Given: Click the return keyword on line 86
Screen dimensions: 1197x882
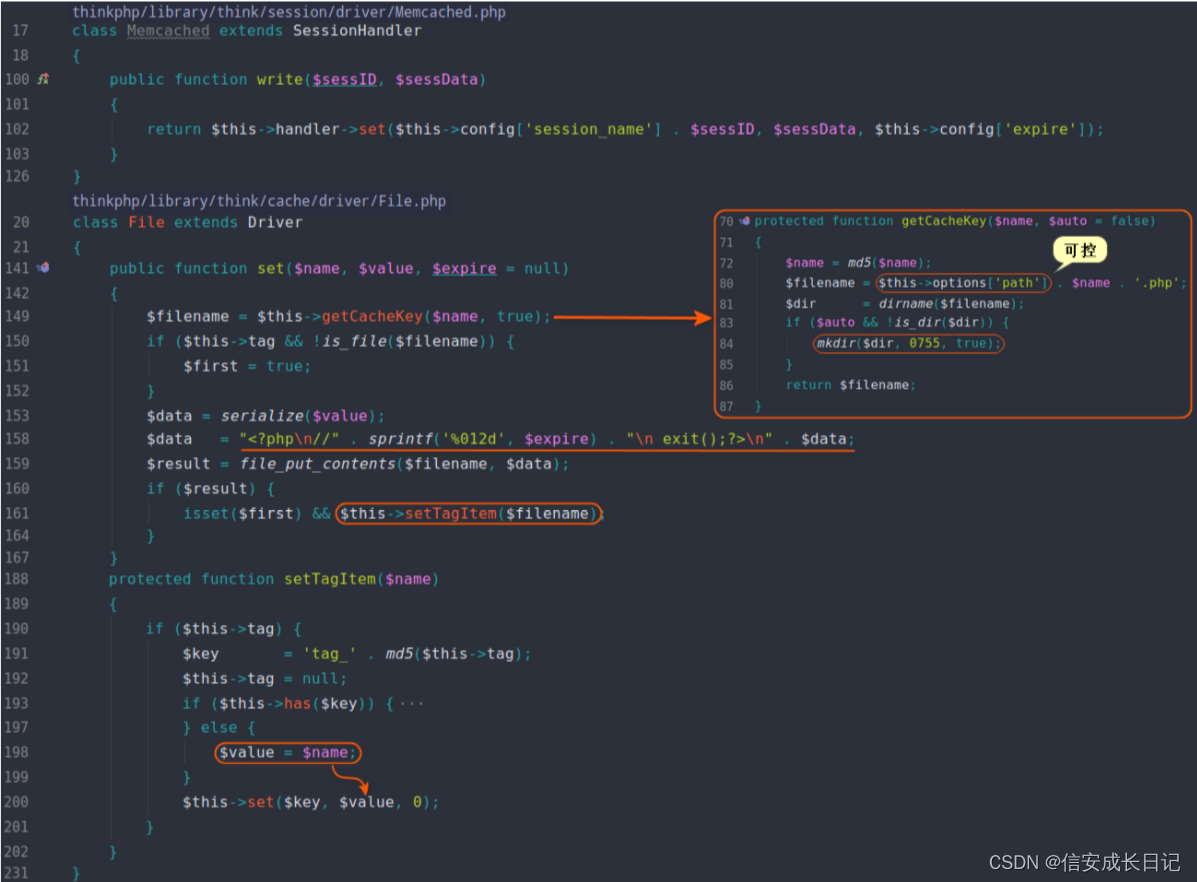Looking at the screenshot, I should (808, 385).
